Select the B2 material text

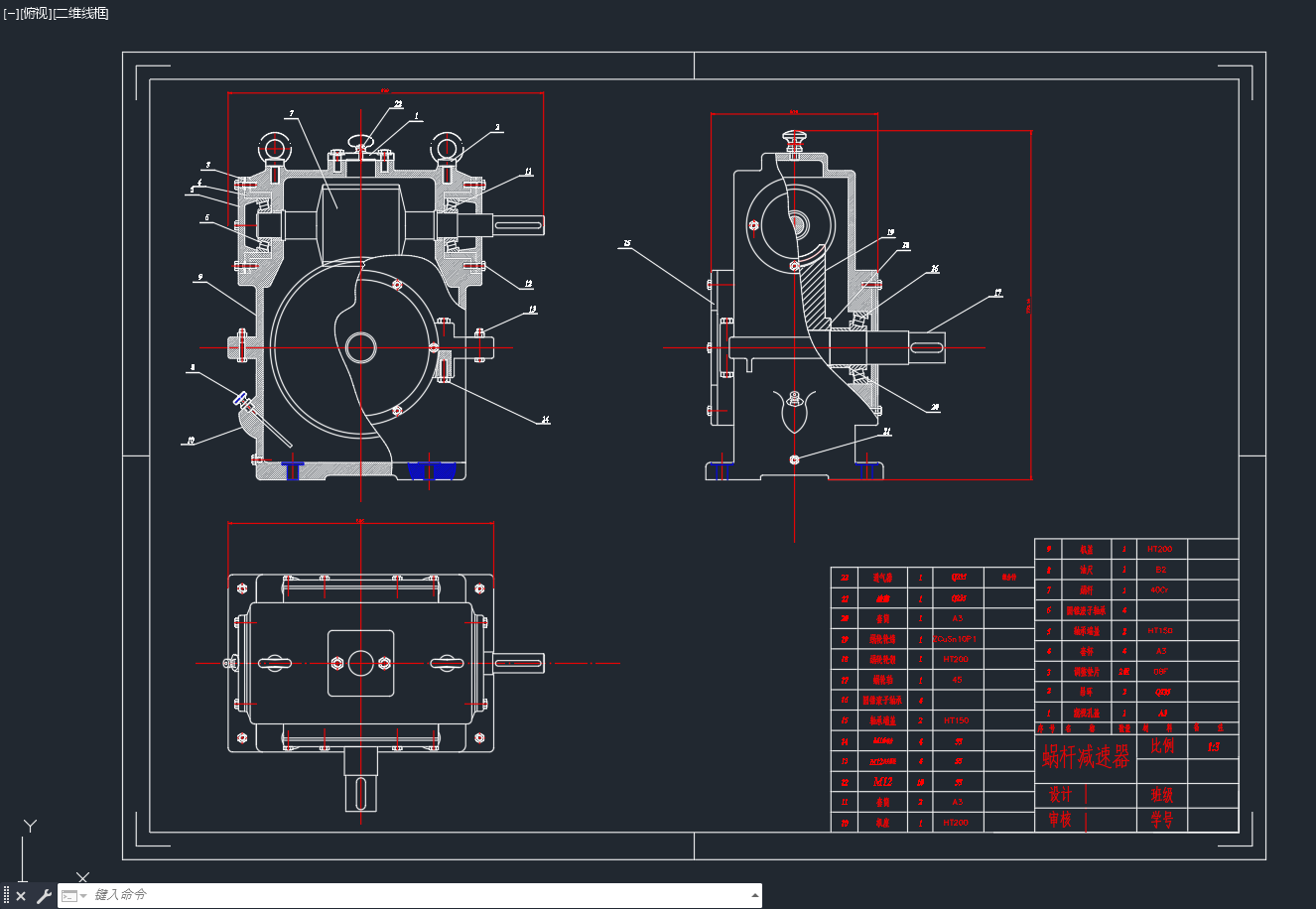1160,570
